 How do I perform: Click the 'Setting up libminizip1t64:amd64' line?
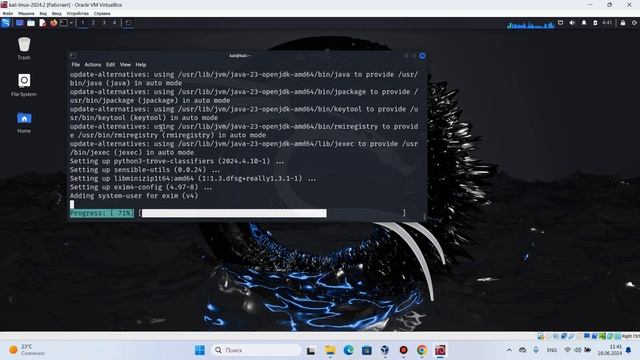click(x=193, y=178)
